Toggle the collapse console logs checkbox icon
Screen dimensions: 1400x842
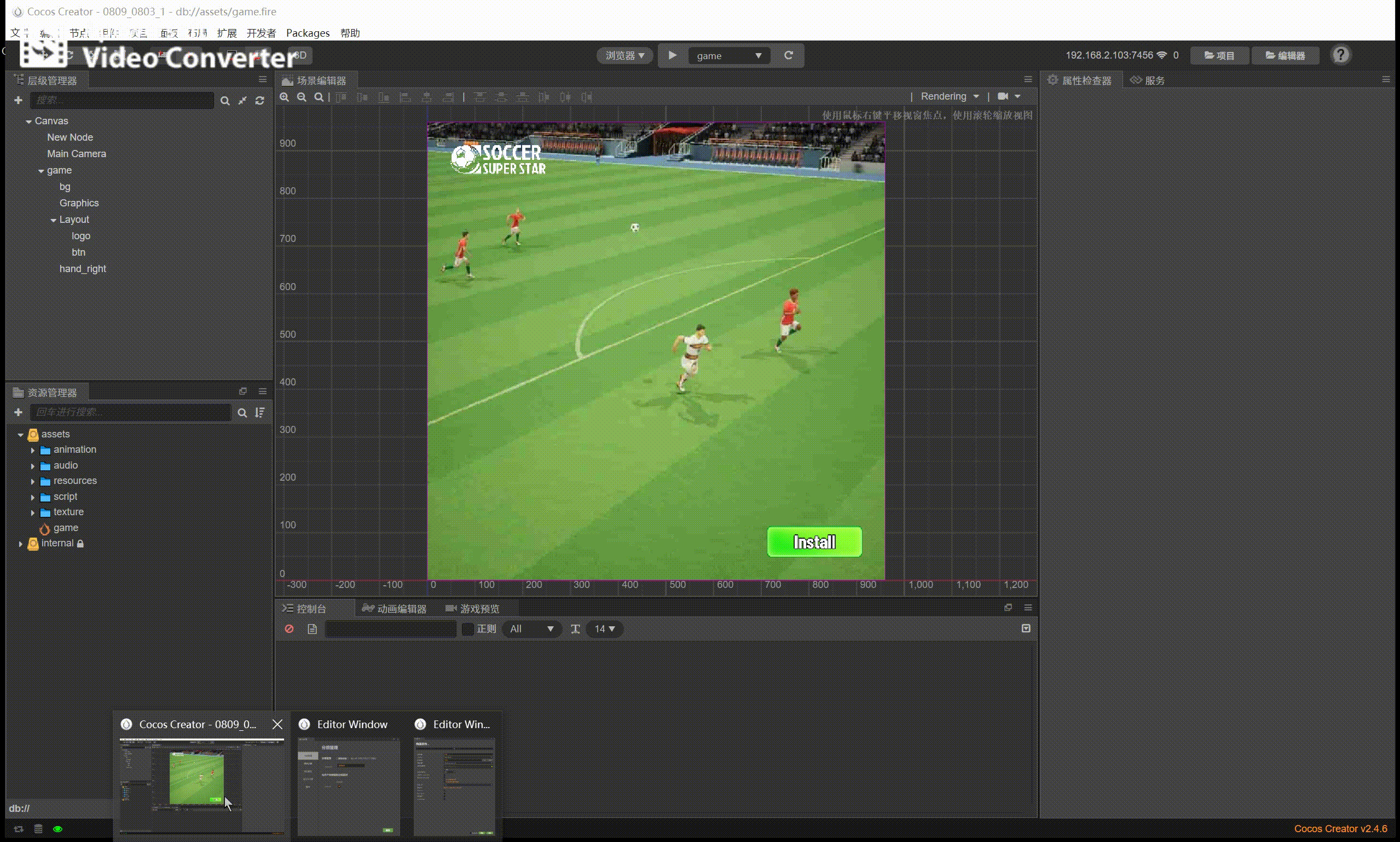(x=1026, y=628)
